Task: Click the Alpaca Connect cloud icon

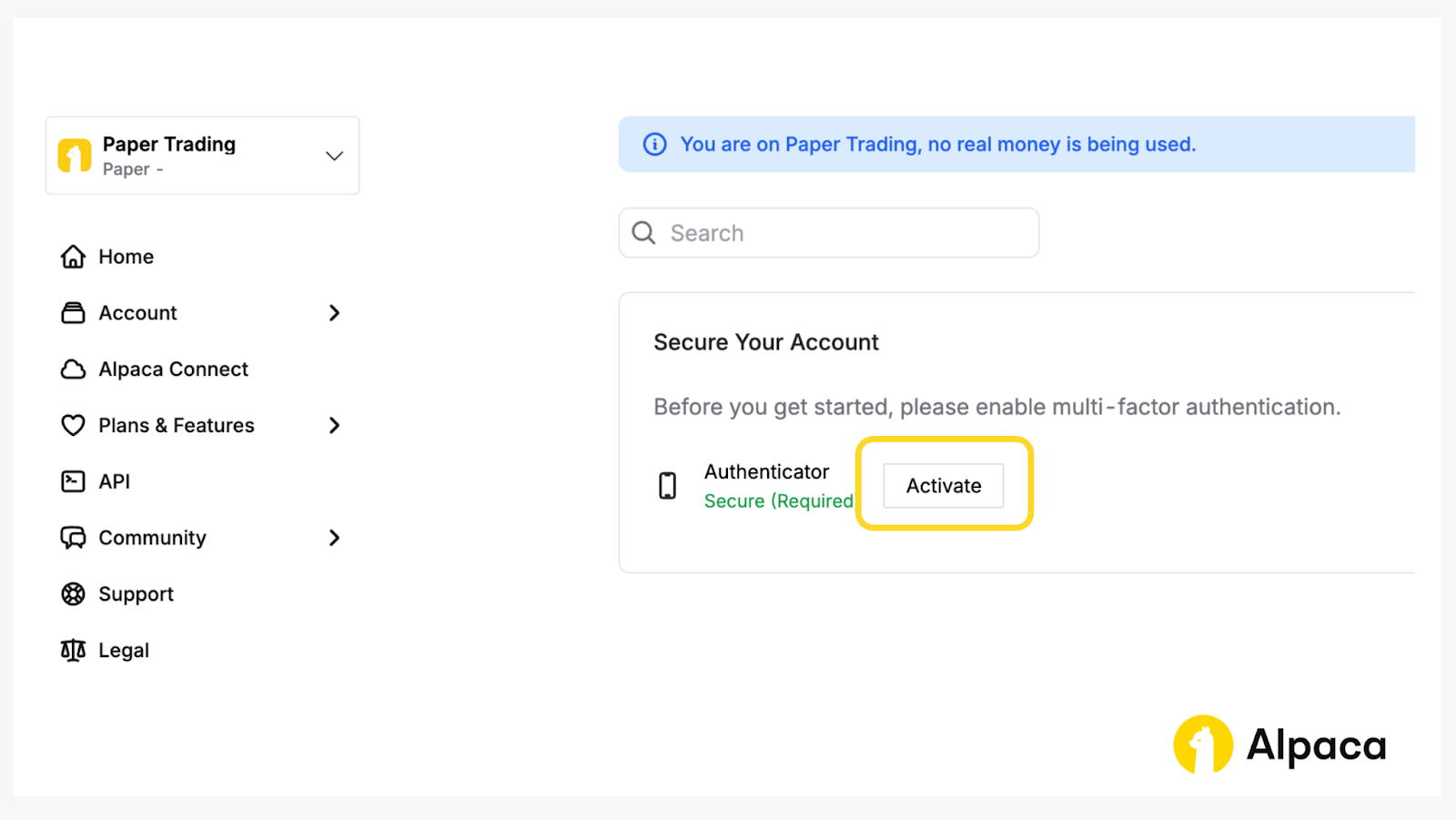Action: (73, 370)
